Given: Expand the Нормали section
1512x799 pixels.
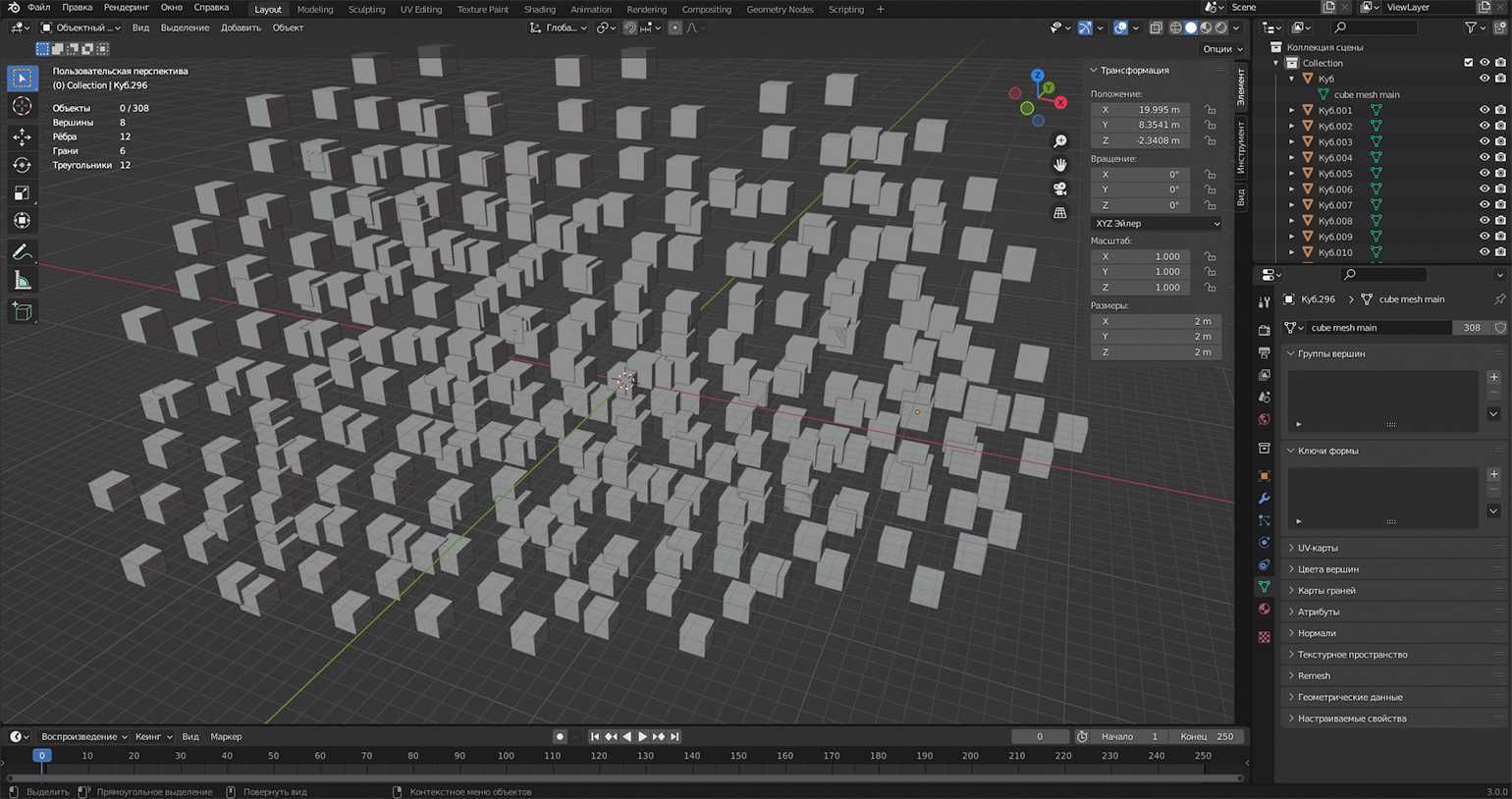Looking at the screenshot, I should tap(1317, 633).
